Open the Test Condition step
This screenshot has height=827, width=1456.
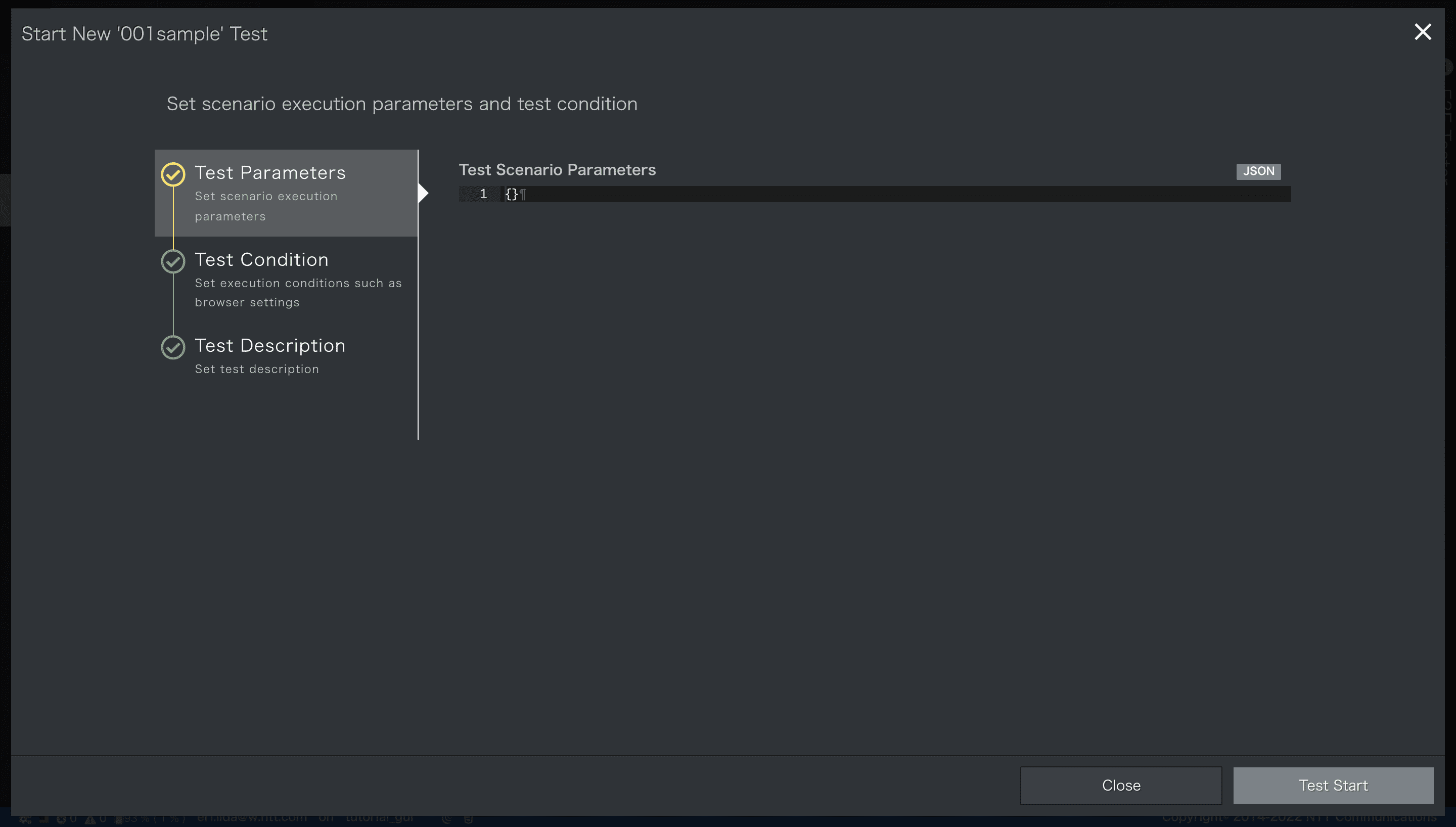pyautogui.click(x=286, y=280)
